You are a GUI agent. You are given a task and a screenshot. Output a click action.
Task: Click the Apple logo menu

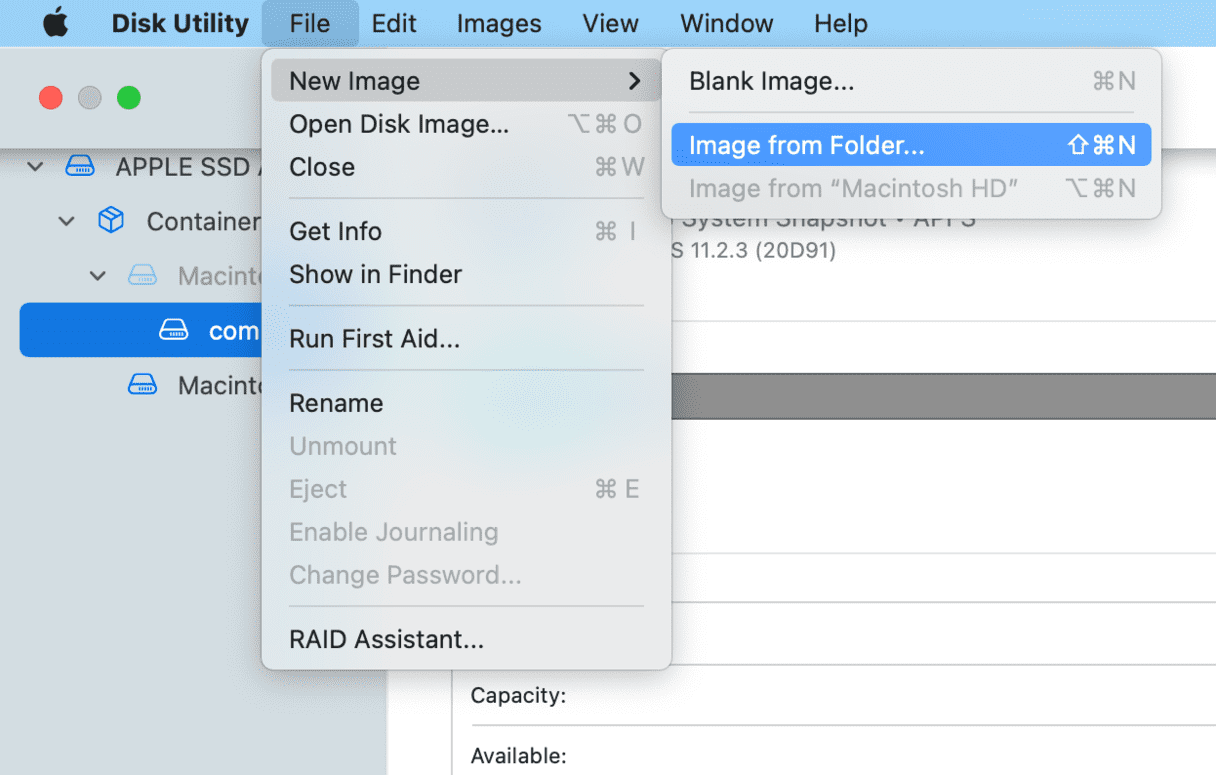point(55,23)
